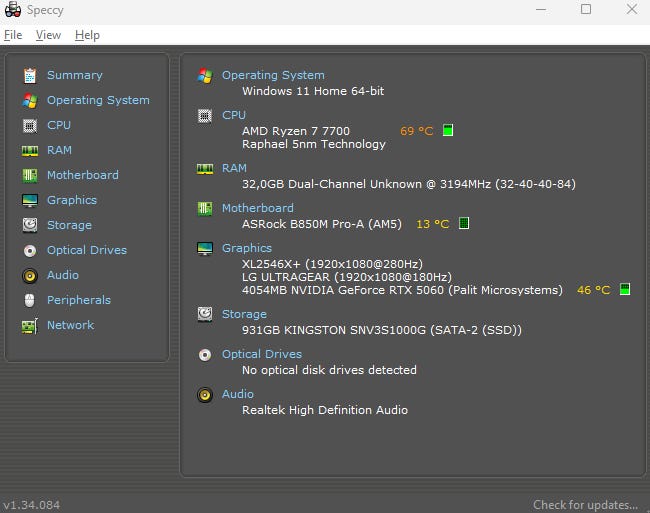Click the Peripherals mouse icon in sidebar

tap(29, 300)
